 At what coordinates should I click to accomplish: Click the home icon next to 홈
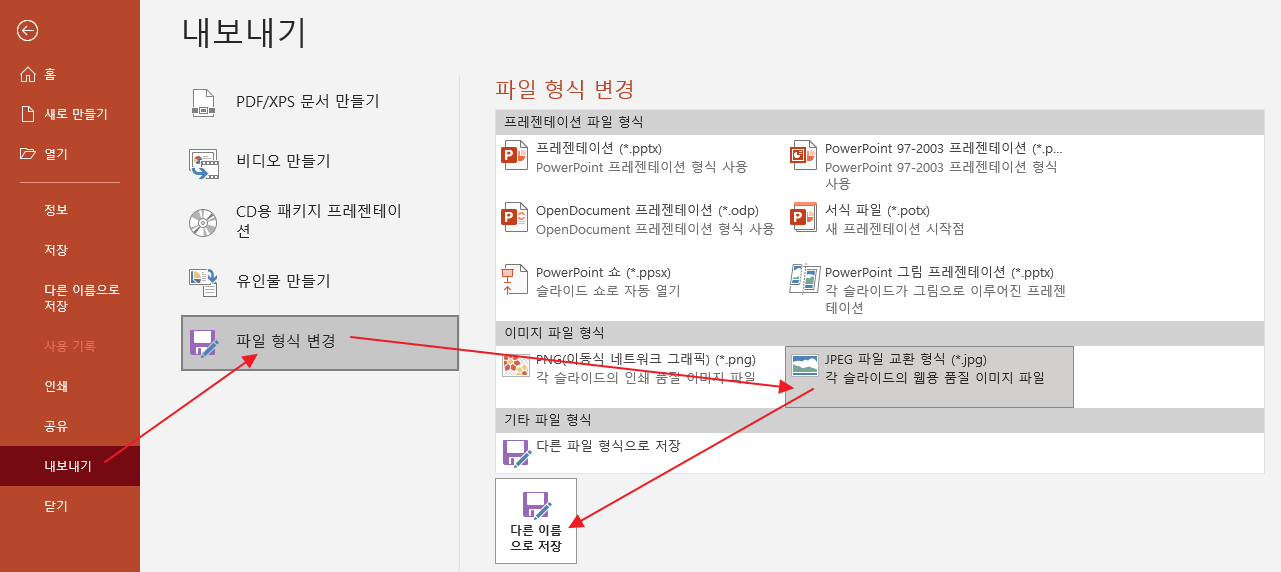pyautogui.click(x=28, y=74)
